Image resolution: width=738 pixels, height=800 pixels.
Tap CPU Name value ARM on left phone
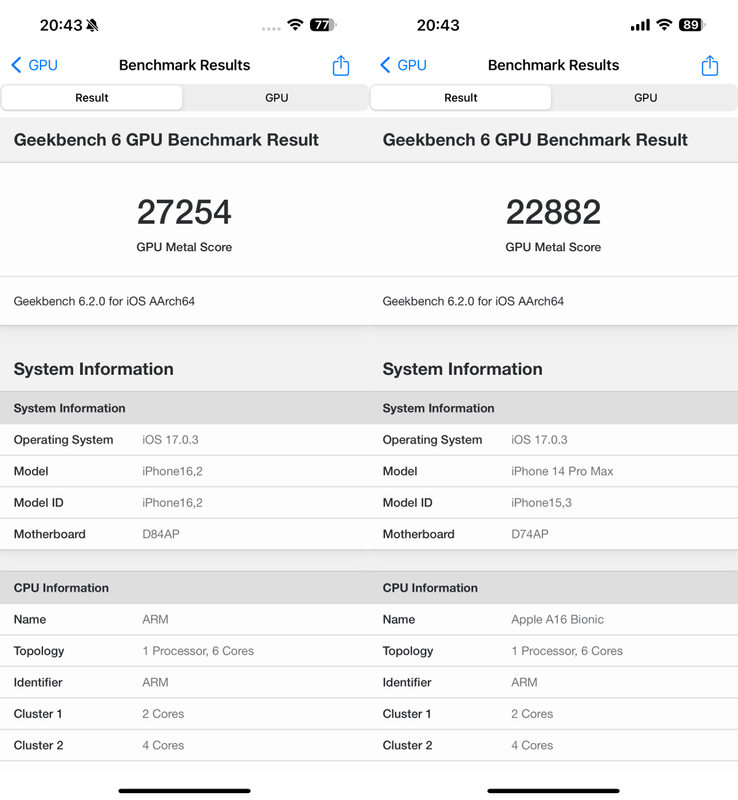coord(155,619)
